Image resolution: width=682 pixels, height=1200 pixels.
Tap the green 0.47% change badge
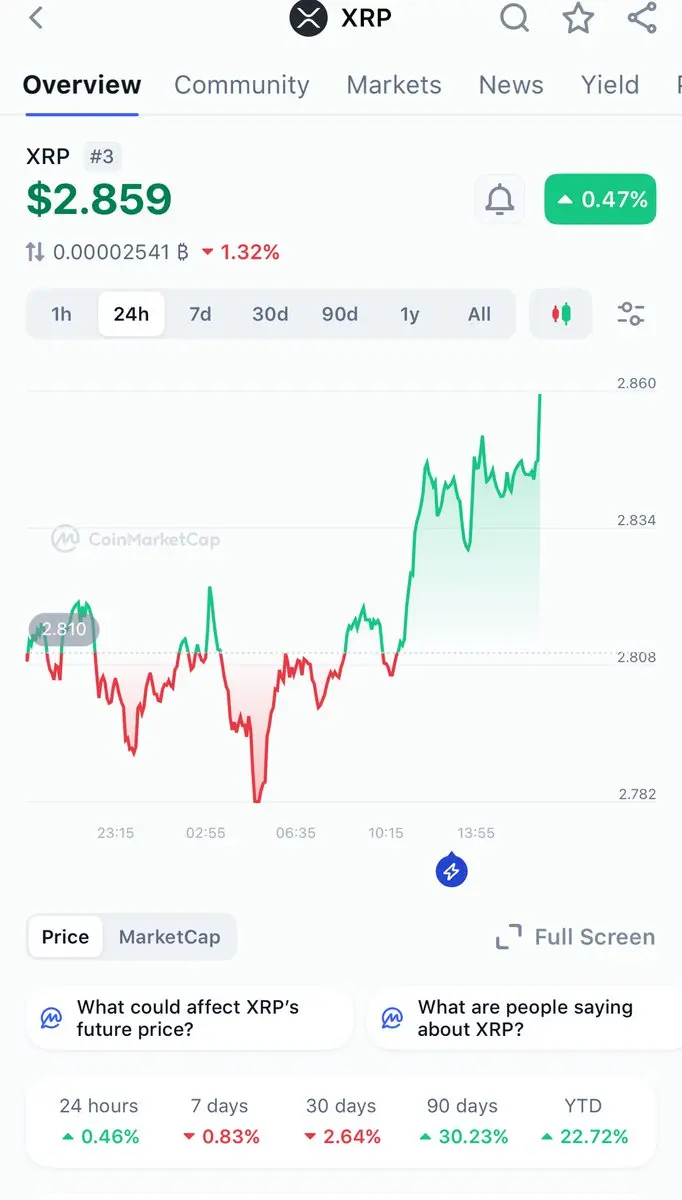[600, 199]
